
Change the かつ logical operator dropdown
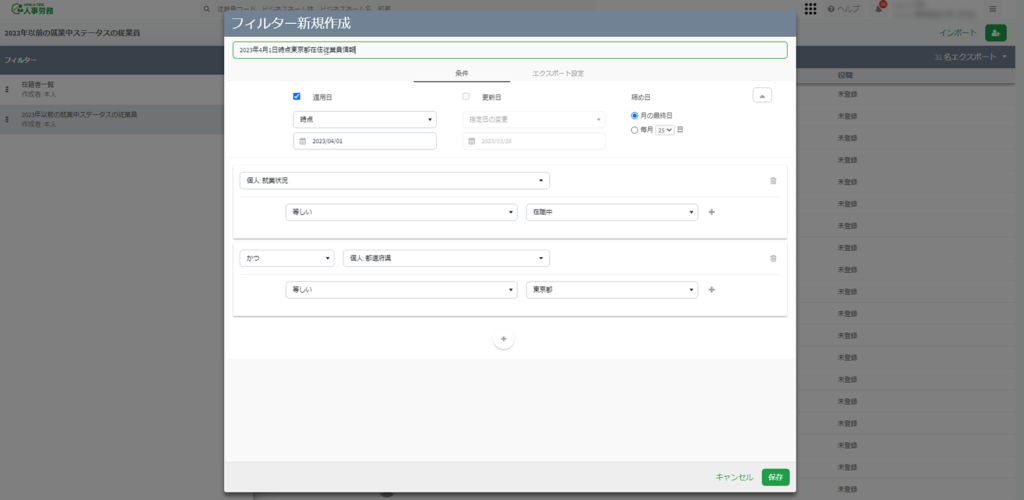pyautogui.click(x=287, y=258)
